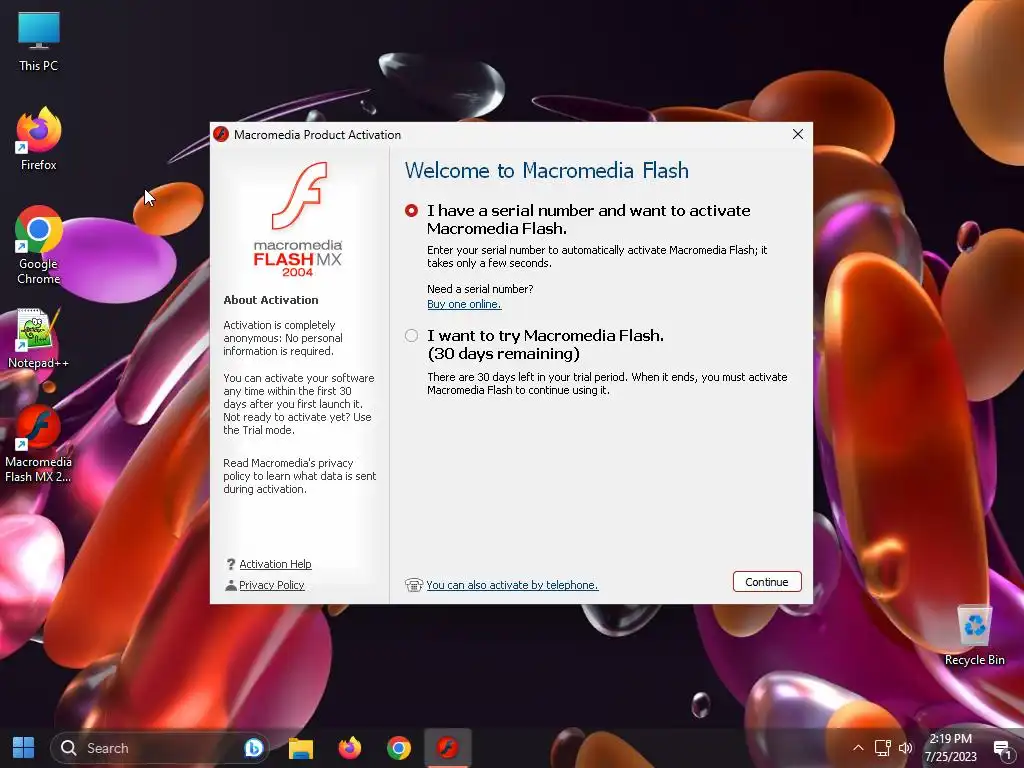
Task: Click the taskbar Search box
Action: pyautogui.click(x=160, y=748)
